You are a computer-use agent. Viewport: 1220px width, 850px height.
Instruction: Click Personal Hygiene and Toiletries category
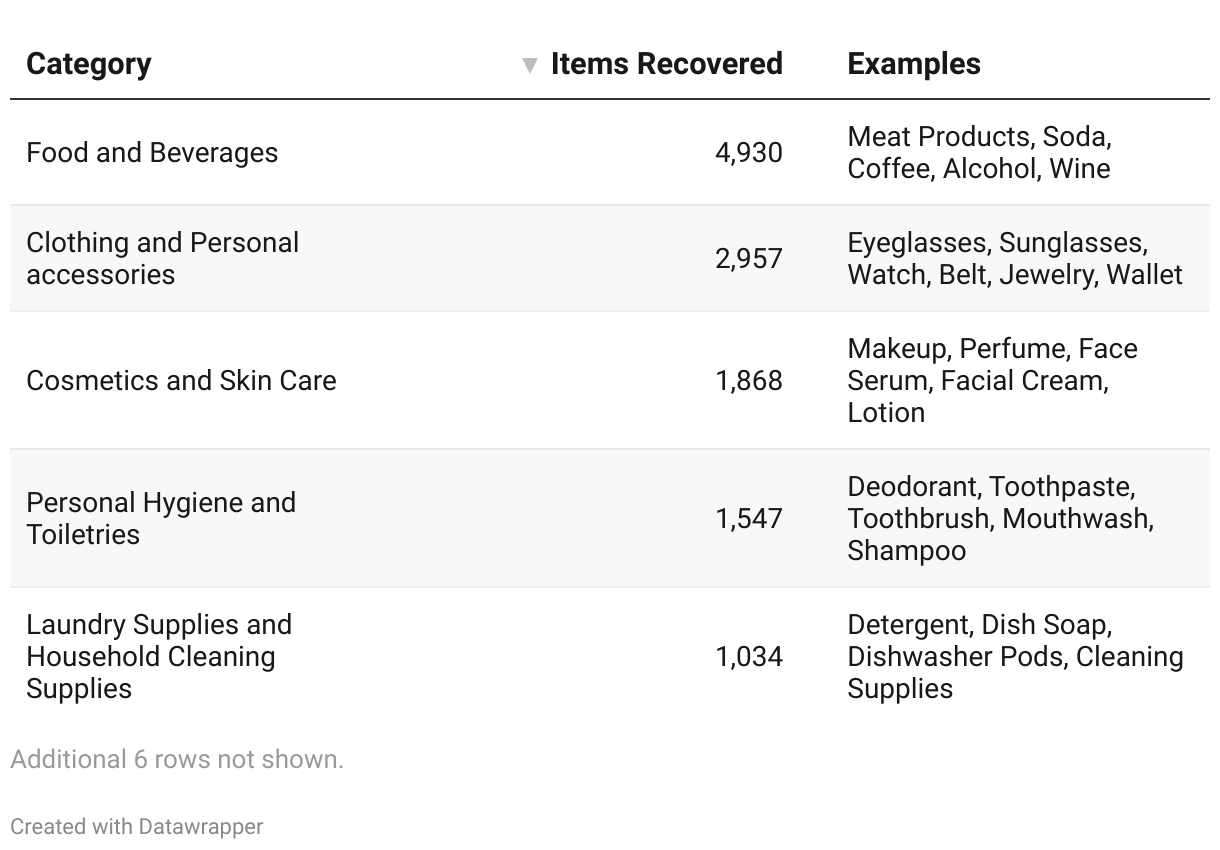point(161,518)
